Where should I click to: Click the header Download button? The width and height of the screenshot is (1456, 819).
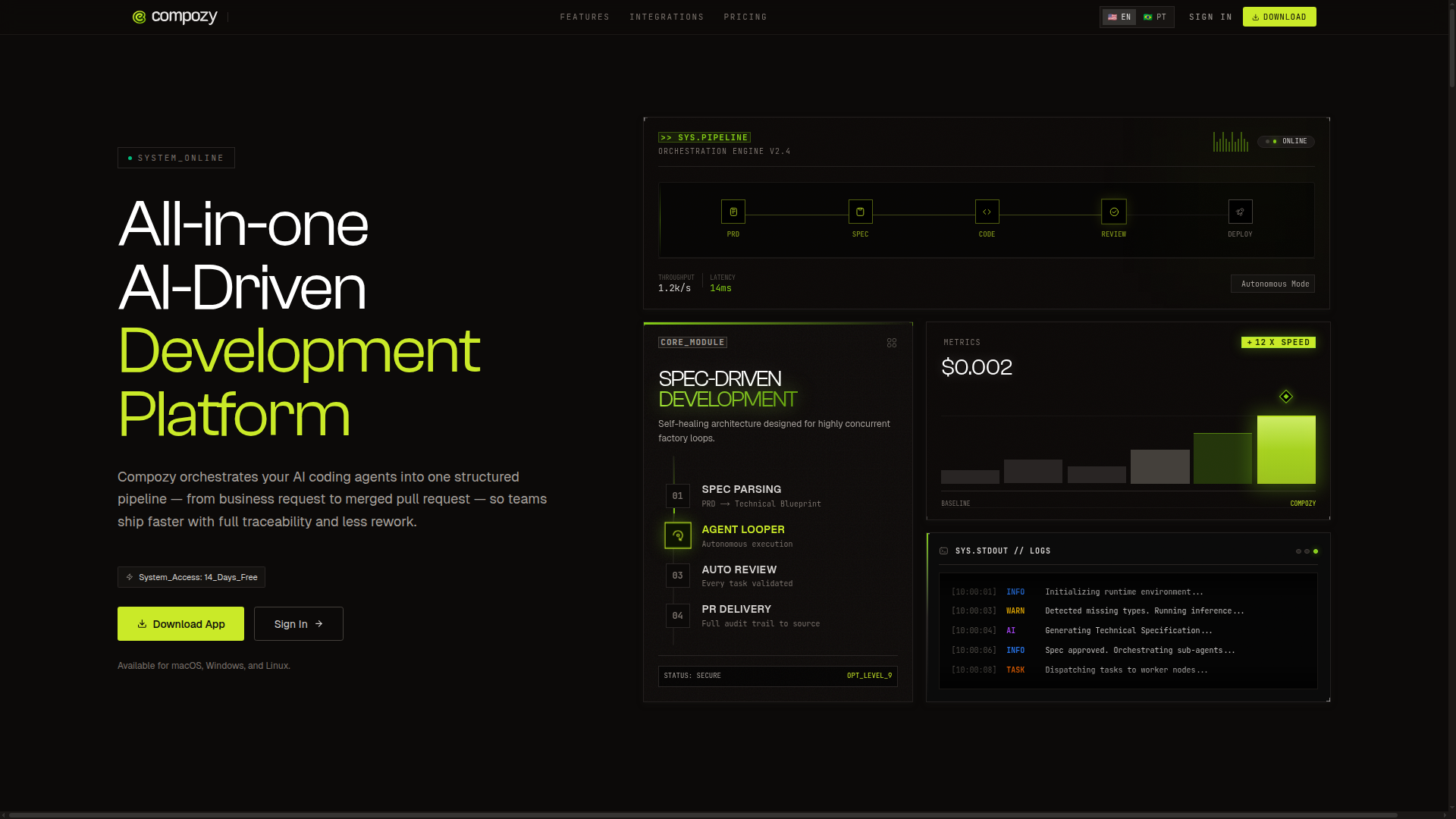pos(1279,17)
